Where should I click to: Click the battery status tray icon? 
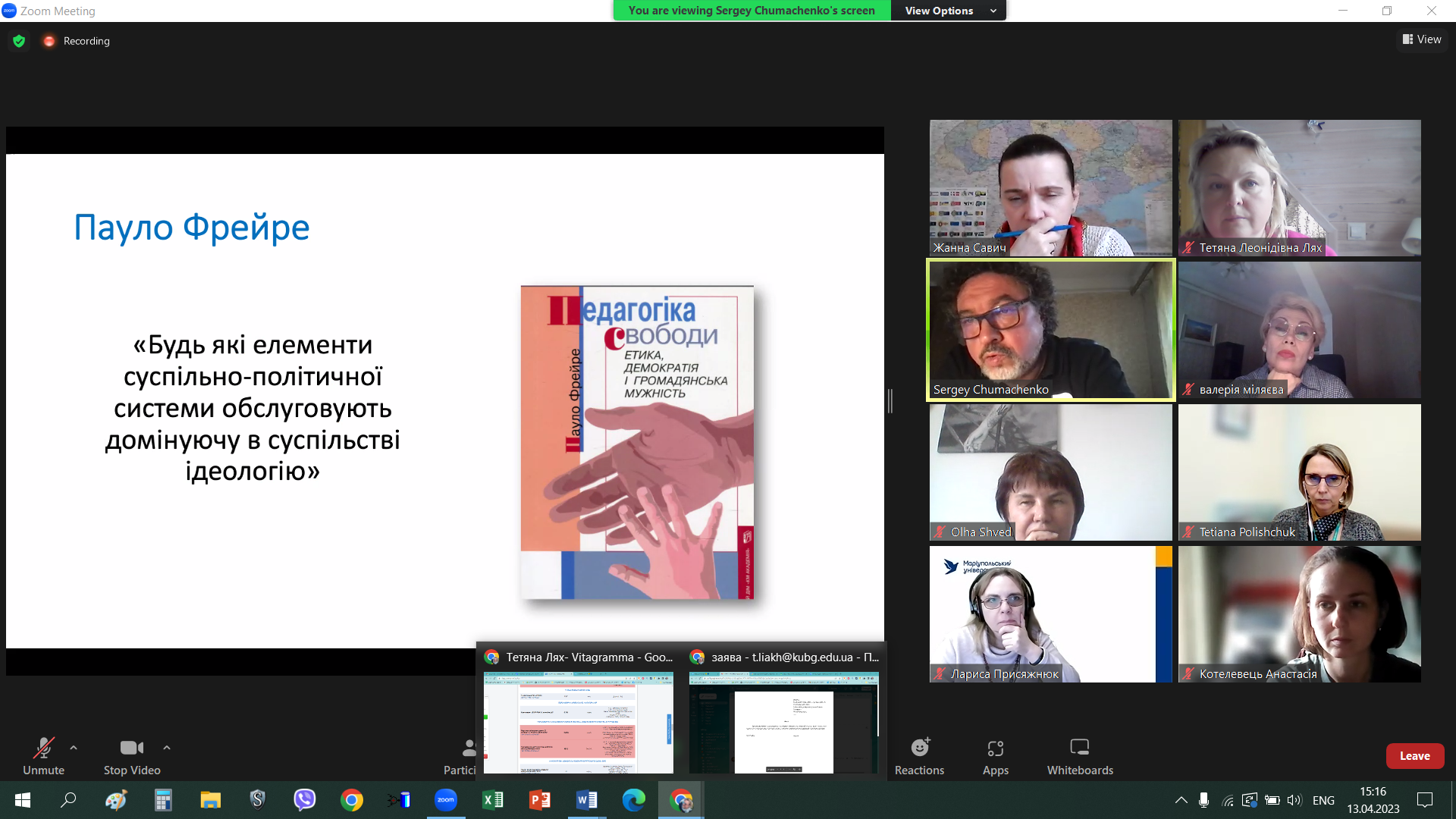coord(1272,800)
